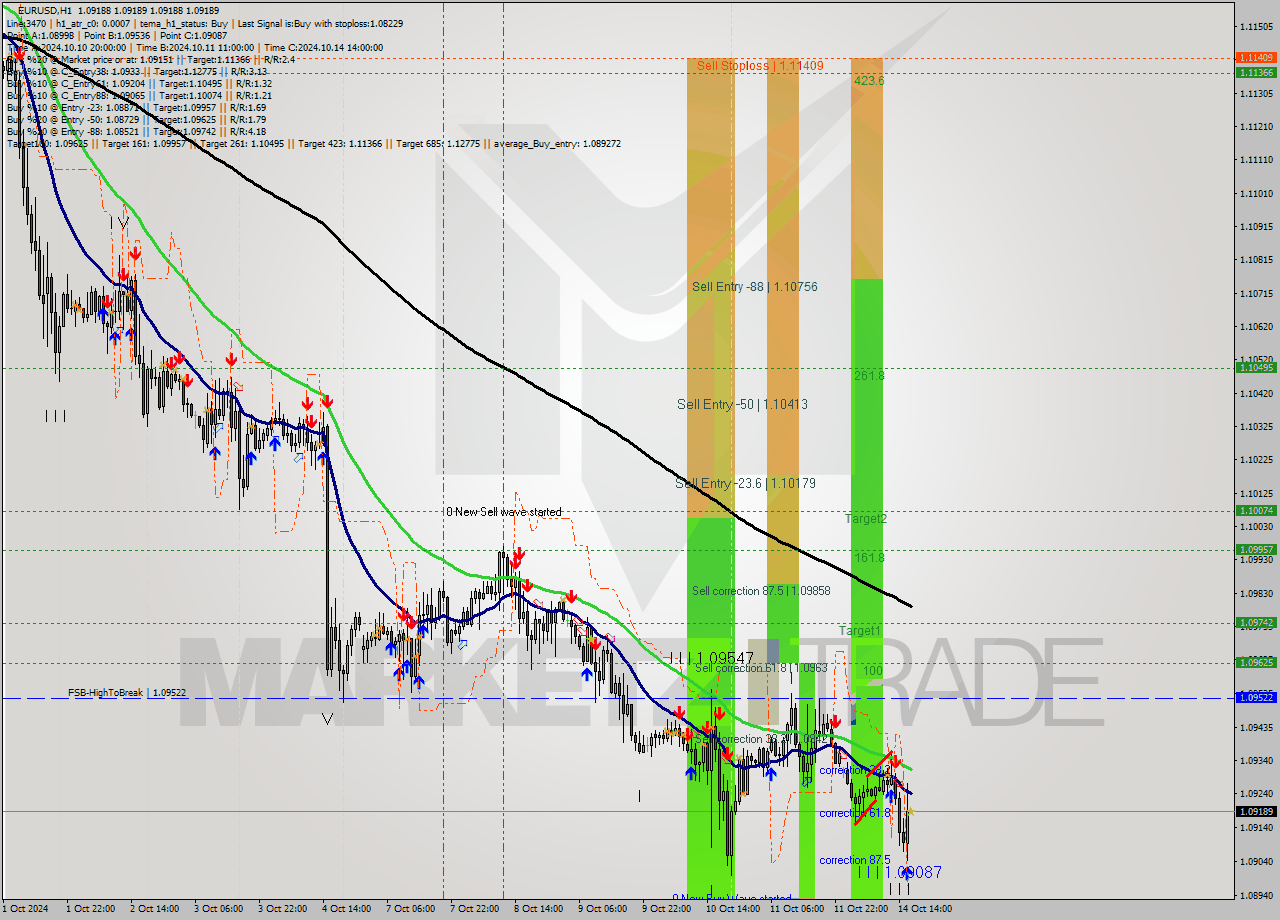This screenshot has height=920, width=1280.
Task: Click the '4 Oct 14:00' time axis label
Action: point(349,909)
